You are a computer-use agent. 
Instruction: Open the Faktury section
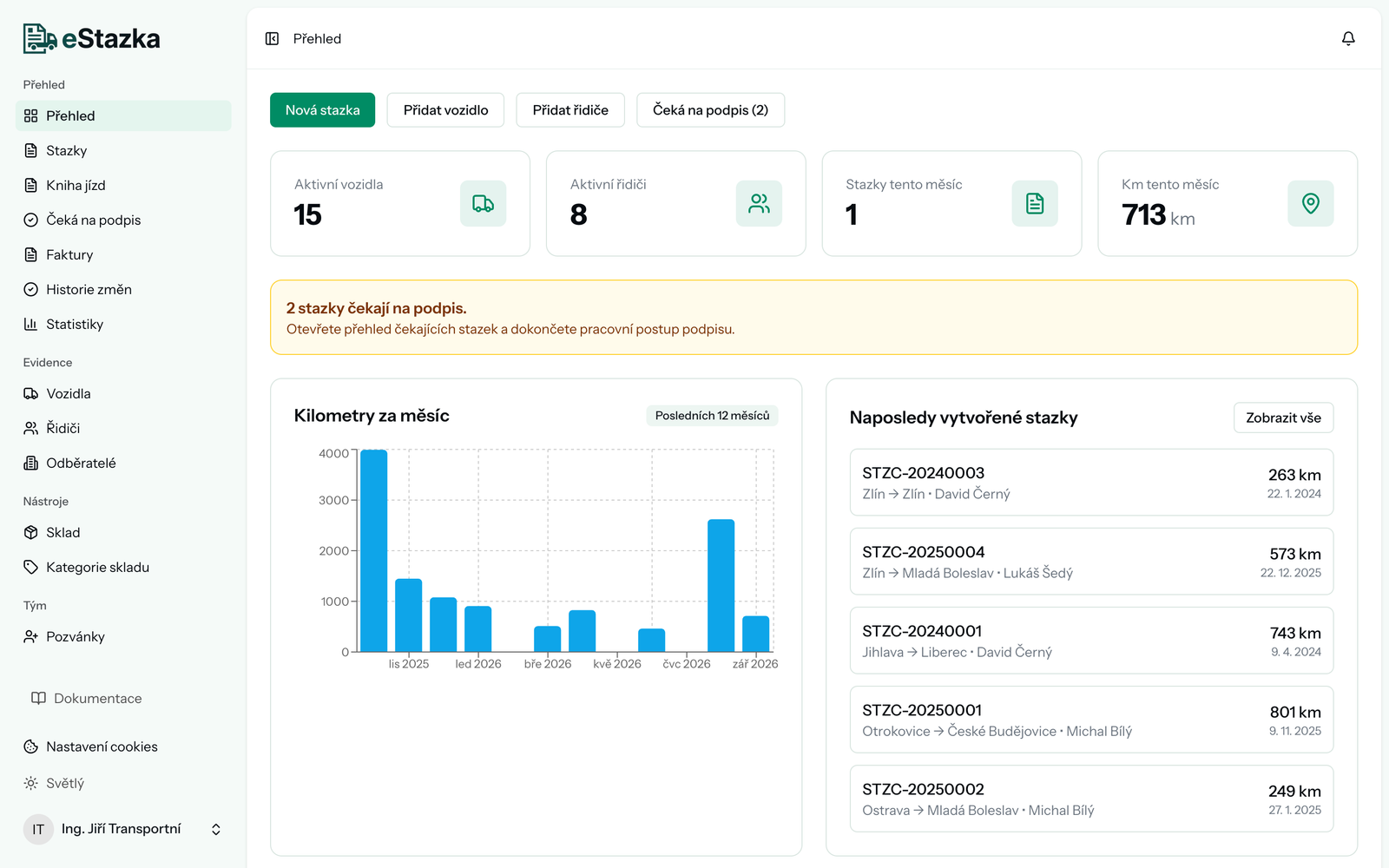tap(123, 254)
